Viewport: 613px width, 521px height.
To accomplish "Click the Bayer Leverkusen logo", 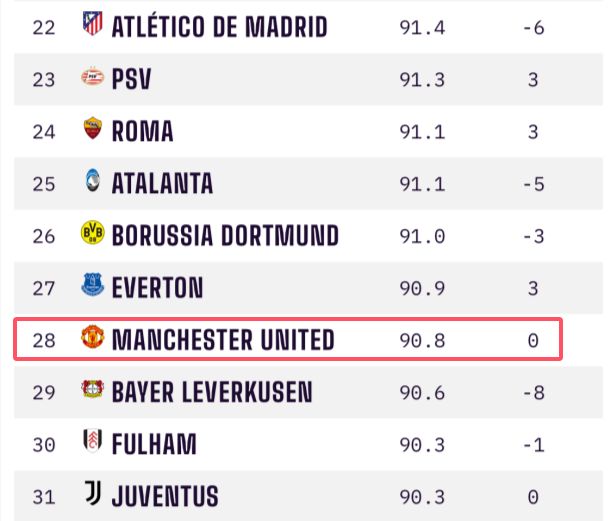I will click(x=93, y=389).
